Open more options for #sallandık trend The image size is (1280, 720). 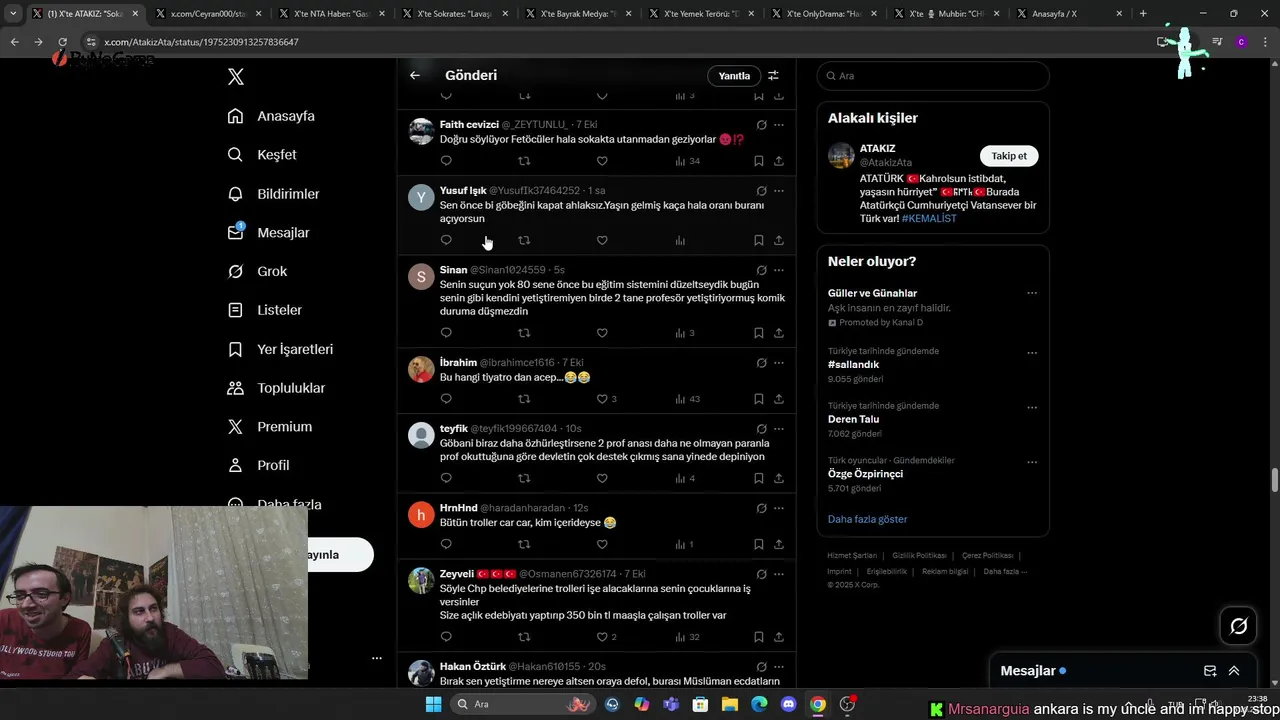tap(1032, 353)
